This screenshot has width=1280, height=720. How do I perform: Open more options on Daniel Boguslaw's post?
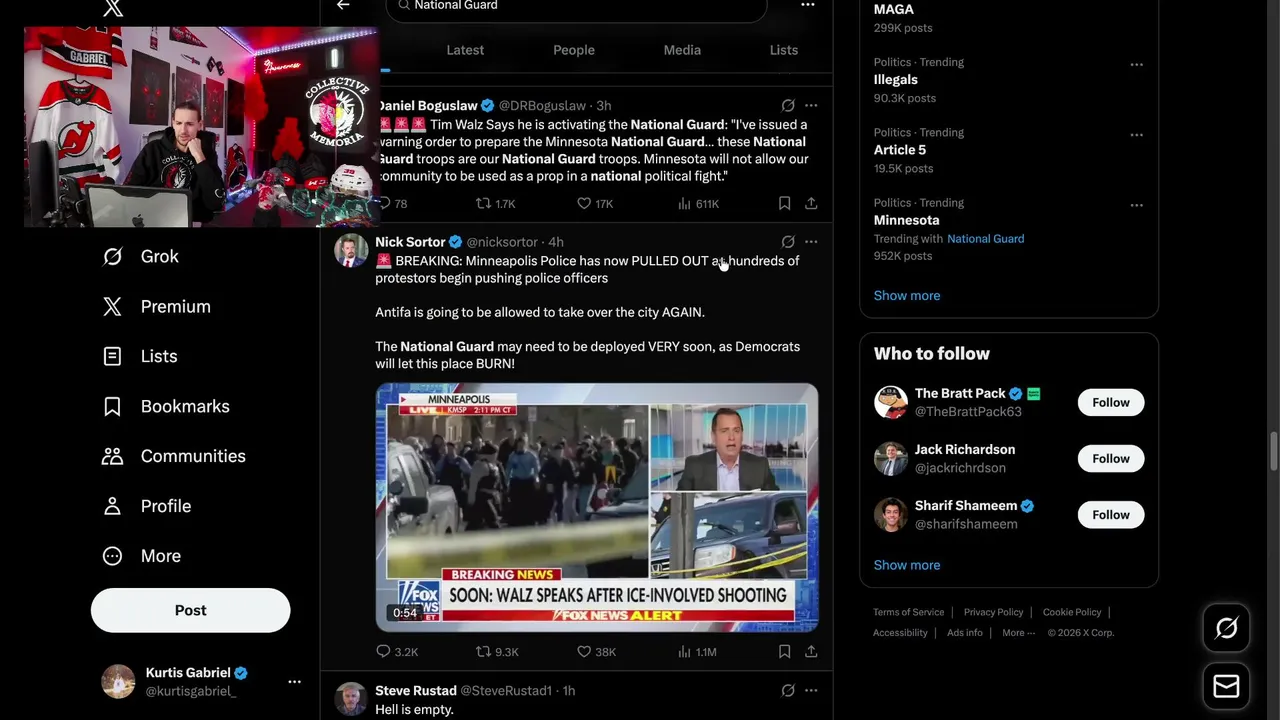[811, 105]
